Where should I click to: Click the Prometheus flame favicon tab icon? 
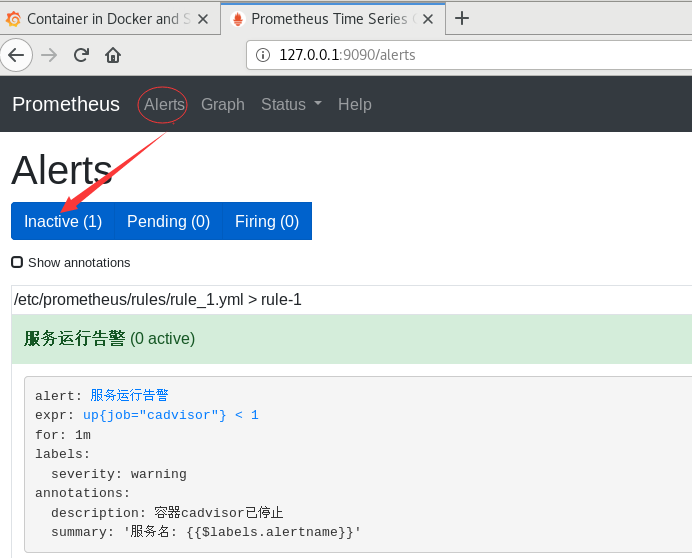pos(238,19)
